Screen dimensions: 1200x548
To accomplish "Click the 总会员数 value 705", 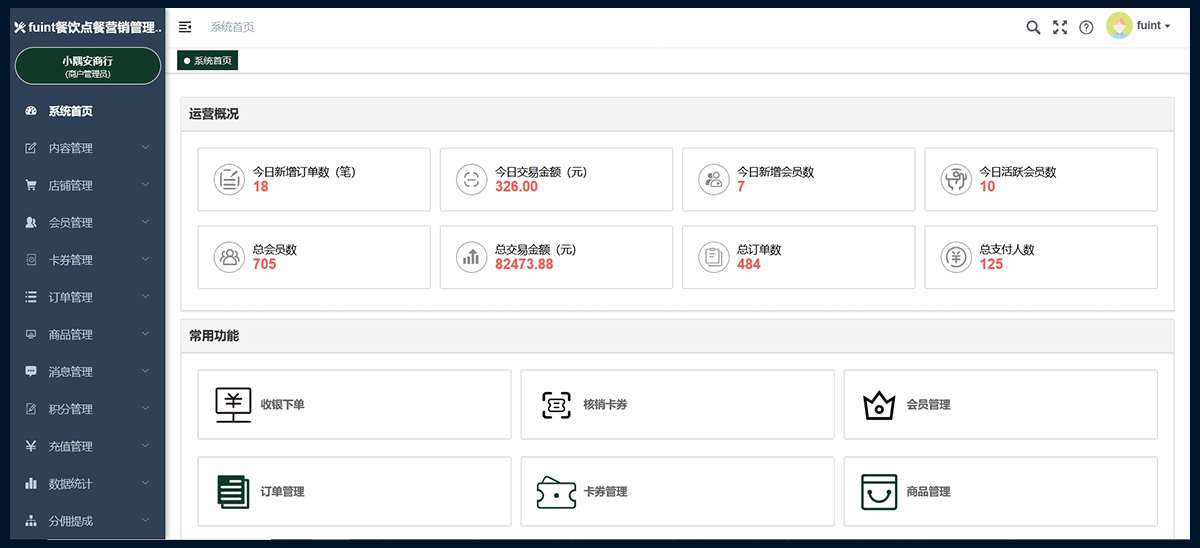I will 264,265.
